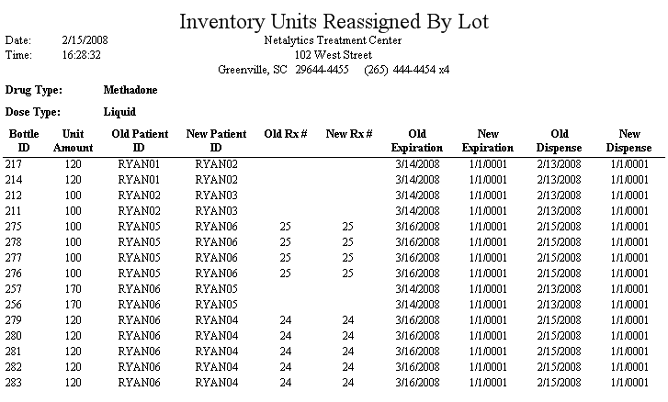Select the Old Rx # column header
The image size is (668, 402).
coord(285,134)
